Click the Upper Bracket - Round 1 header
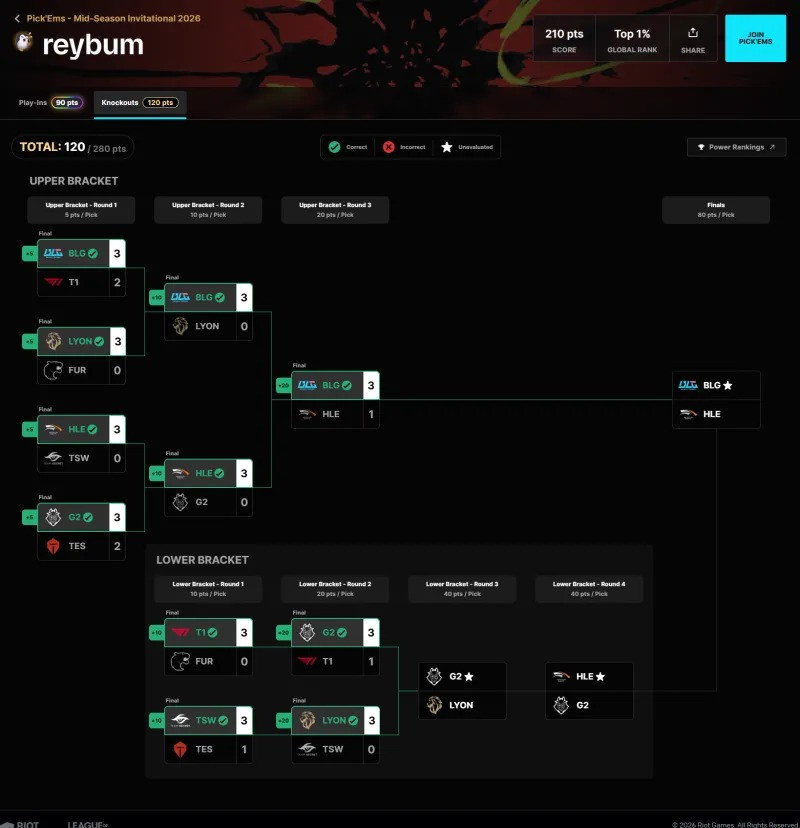Viewport: 800px width, 828px height. point(81,210)
